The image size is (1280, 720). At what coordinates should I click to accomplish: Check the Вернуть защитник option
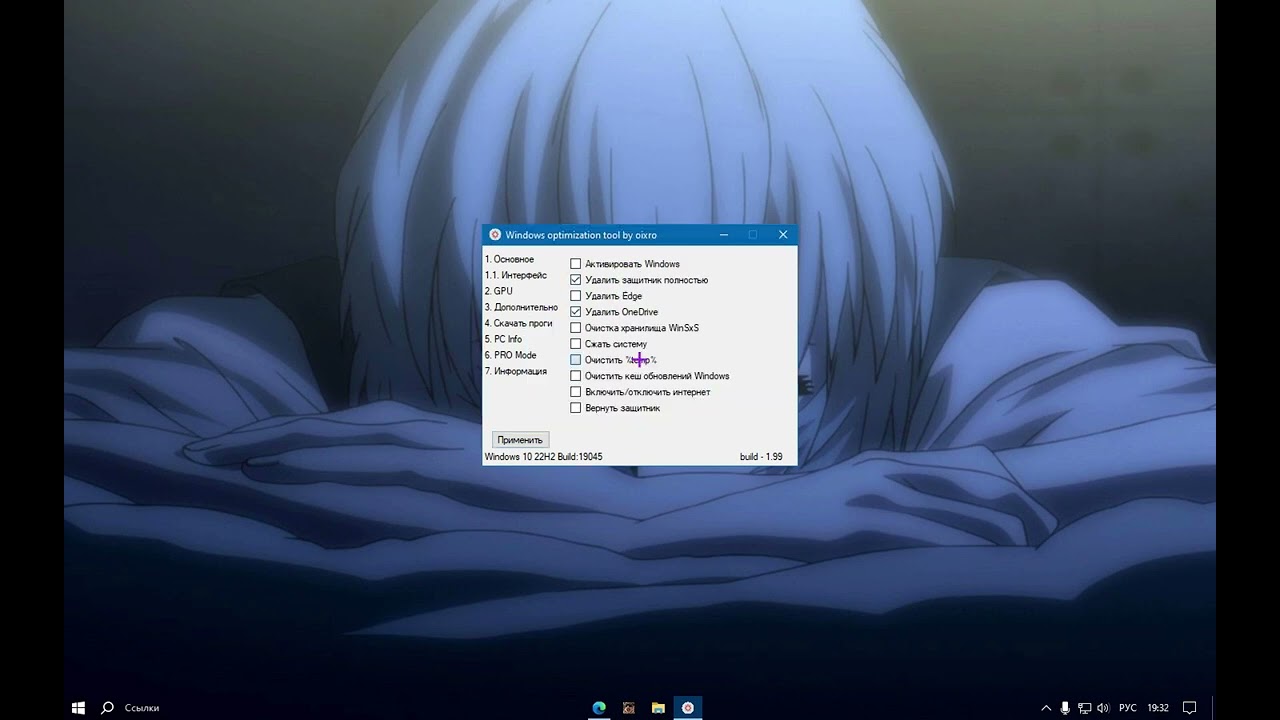[x=576, y=408]
